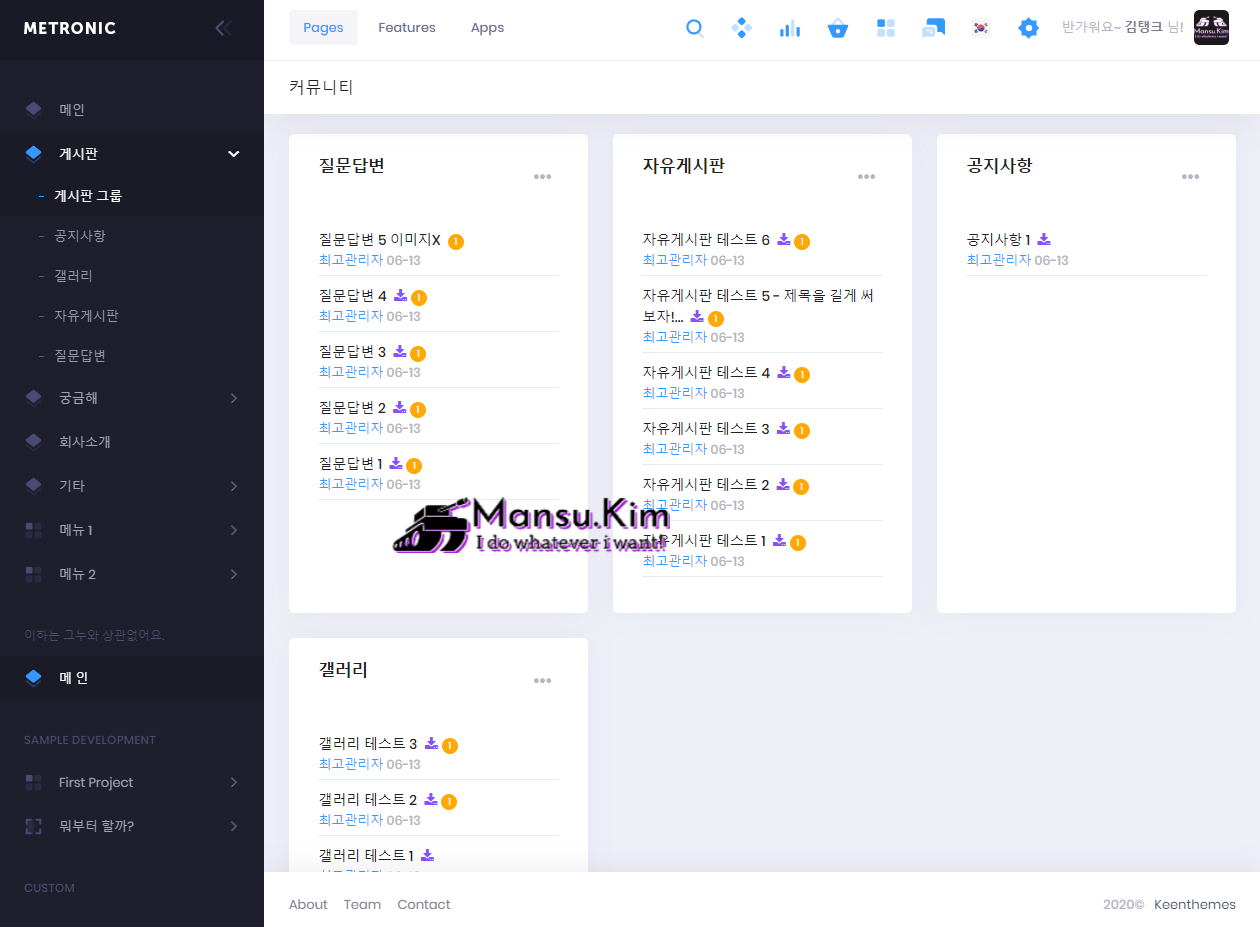Open the search icon in header
This screenshot has width=1260, height=927.
[694, 28]
